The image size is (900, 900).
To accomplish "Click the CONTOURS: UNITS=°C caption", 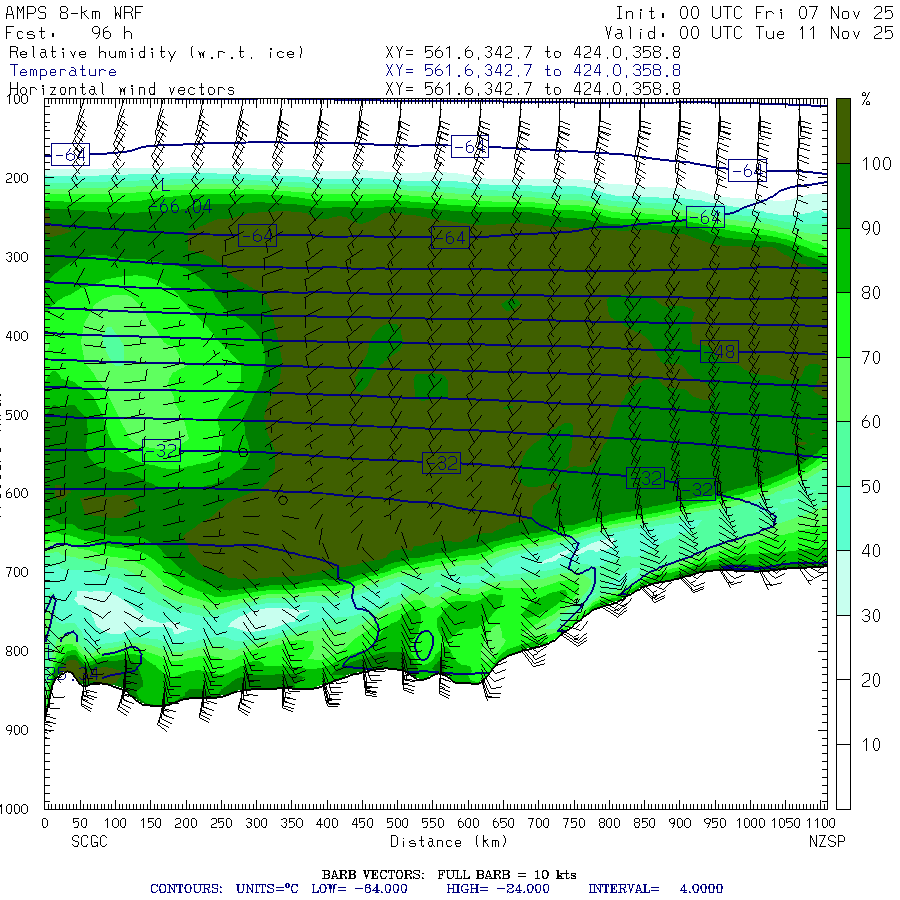I will 224,889.
